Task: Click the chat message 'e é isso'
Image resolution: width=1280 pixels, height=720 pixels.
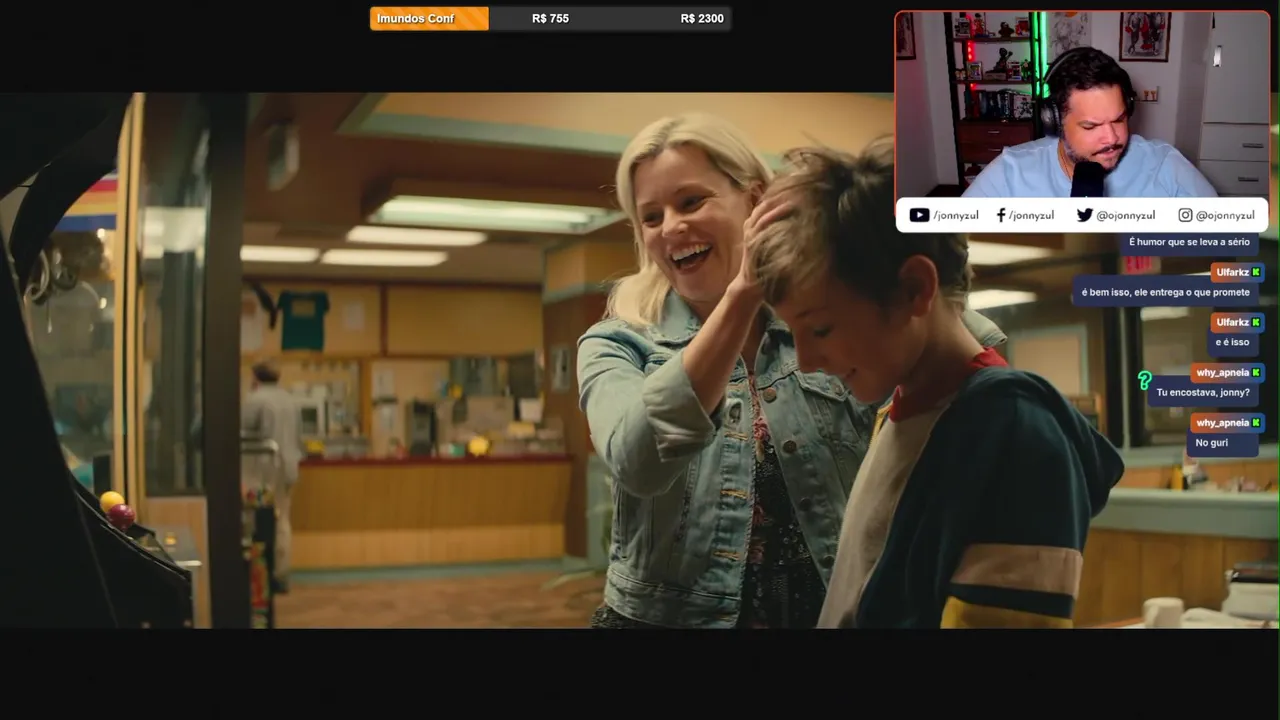Action: pyautogui.click(x=1232, y=342)
